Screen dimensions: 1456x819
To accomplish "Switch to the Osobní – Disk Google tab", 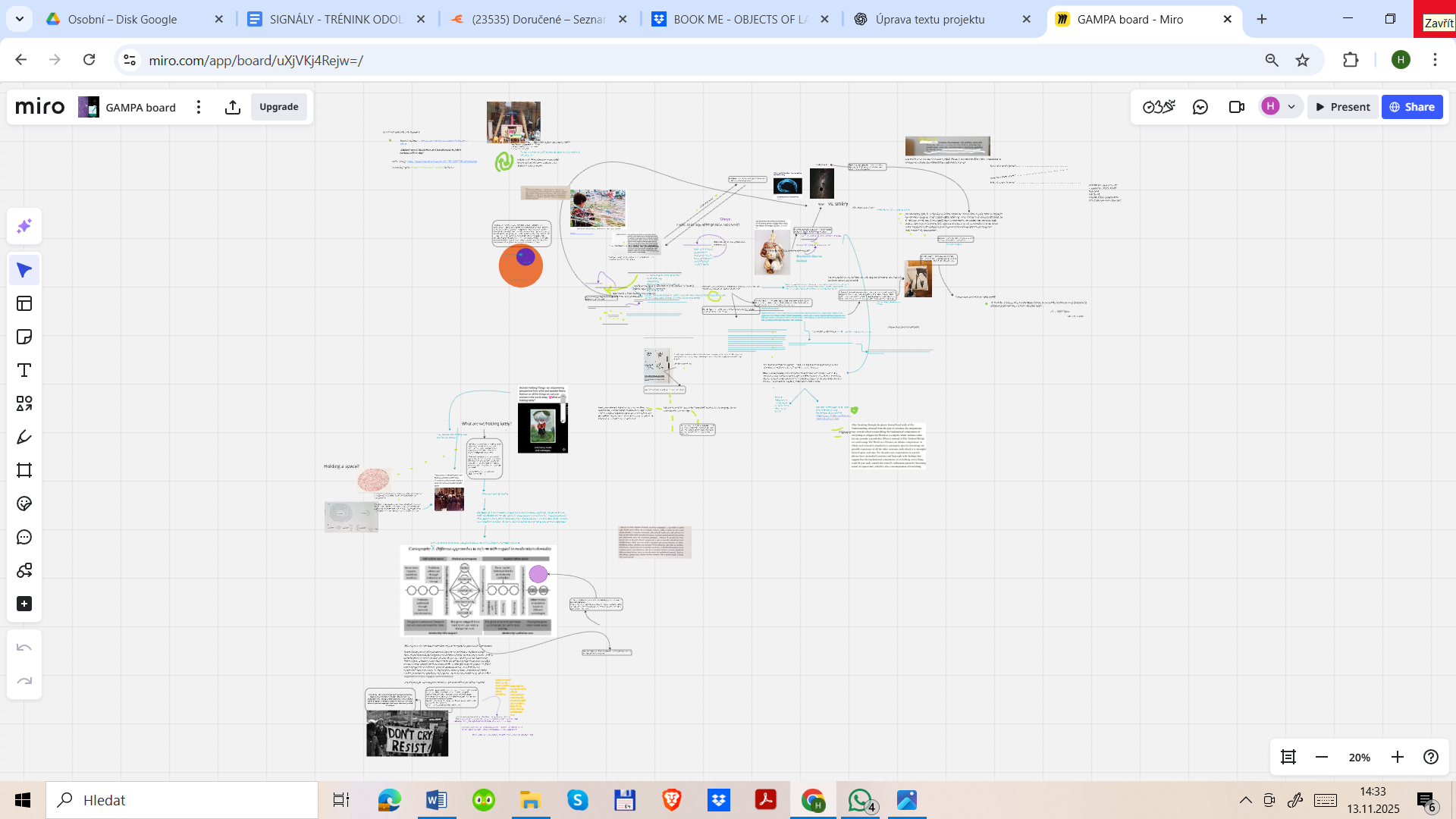I will pyautogui.click(x=122, y=20).
